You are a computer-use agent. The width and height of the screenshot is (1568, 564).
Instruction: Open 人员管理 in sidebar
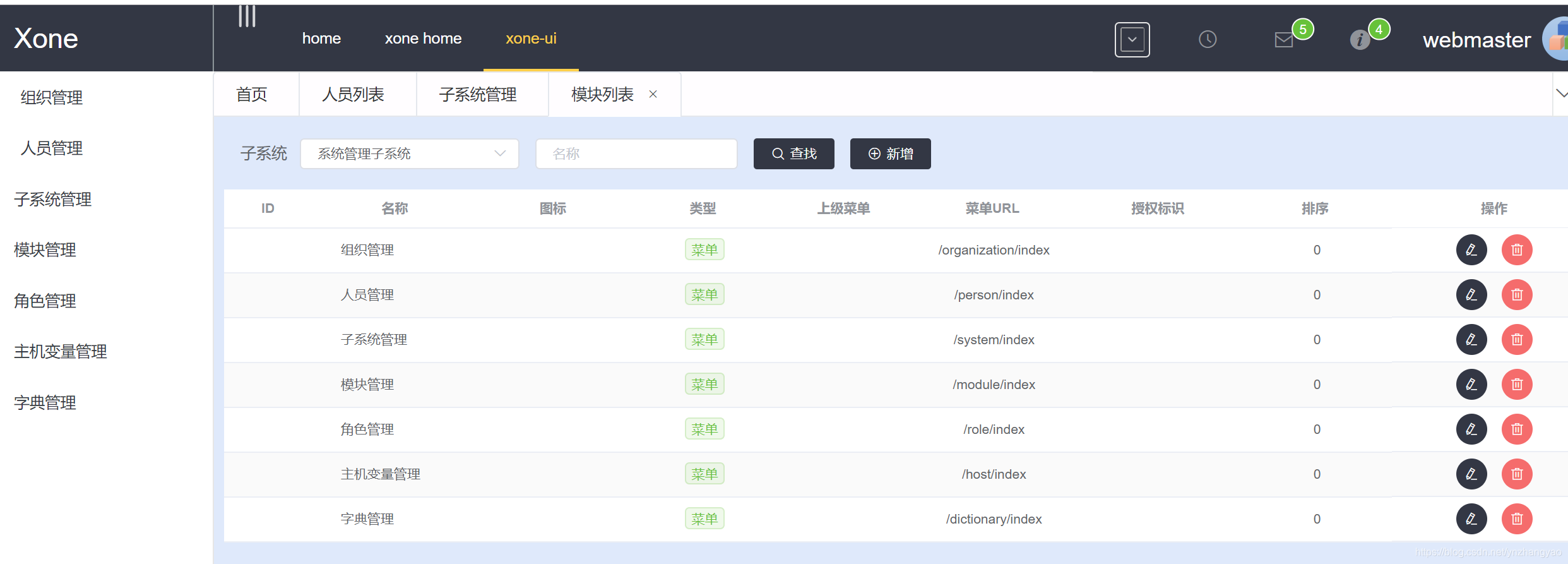pos(52,148)
